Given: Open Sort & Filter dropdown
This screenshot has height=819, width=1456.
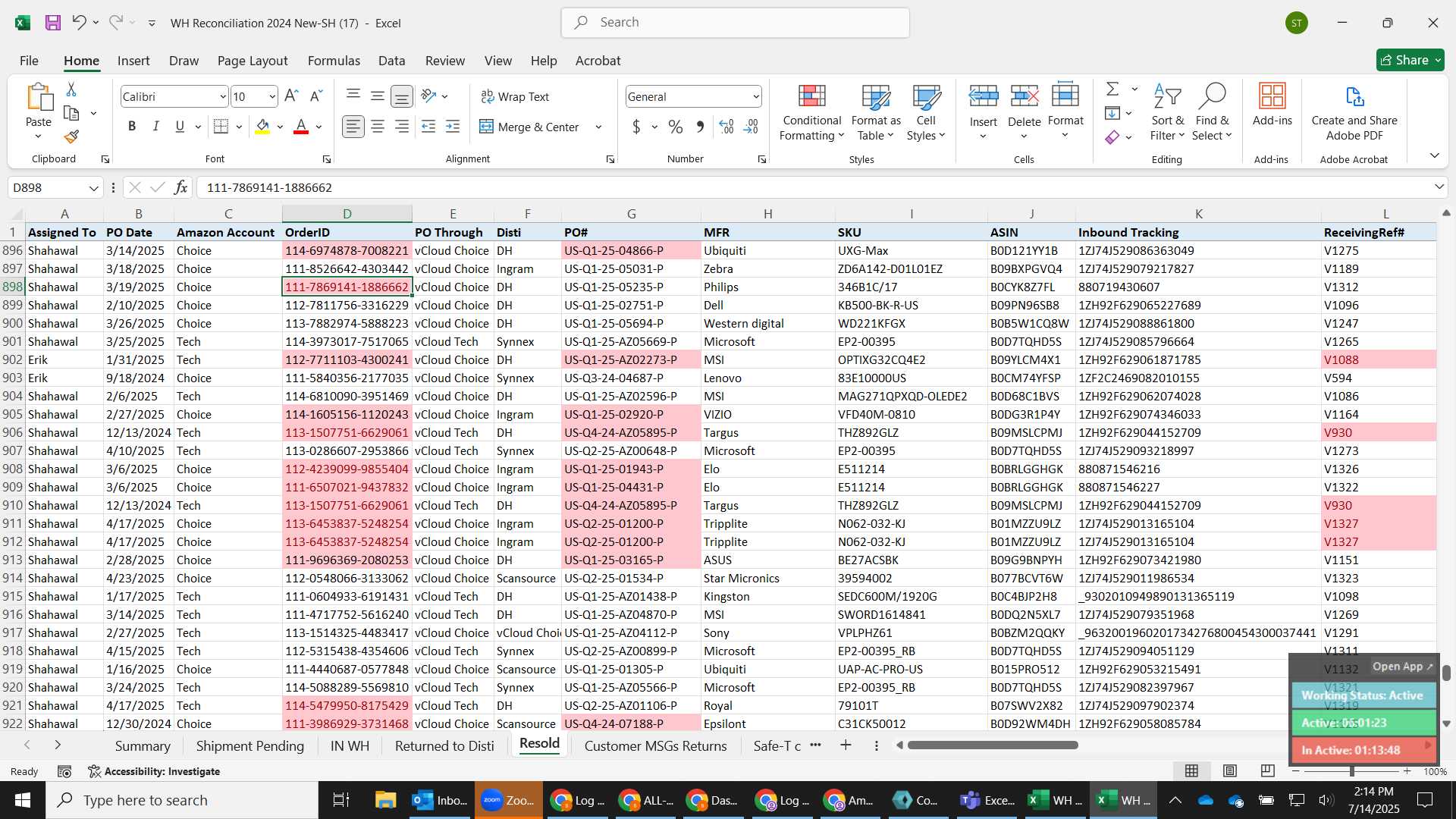Looking at the screenshot, I should pyautogui.click(x=1167, y=112).
